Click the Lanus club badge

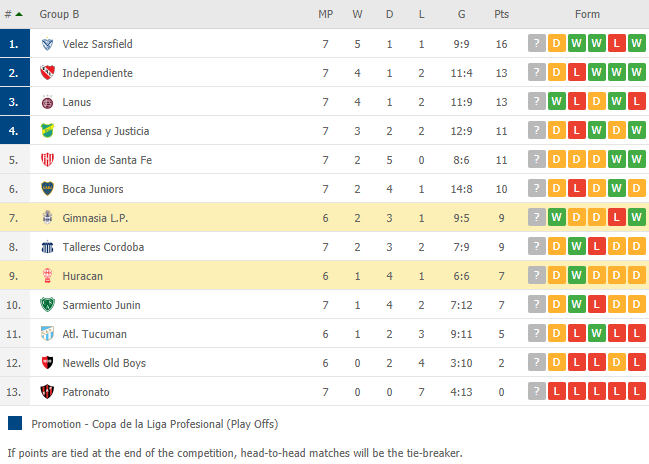(48, 102)
